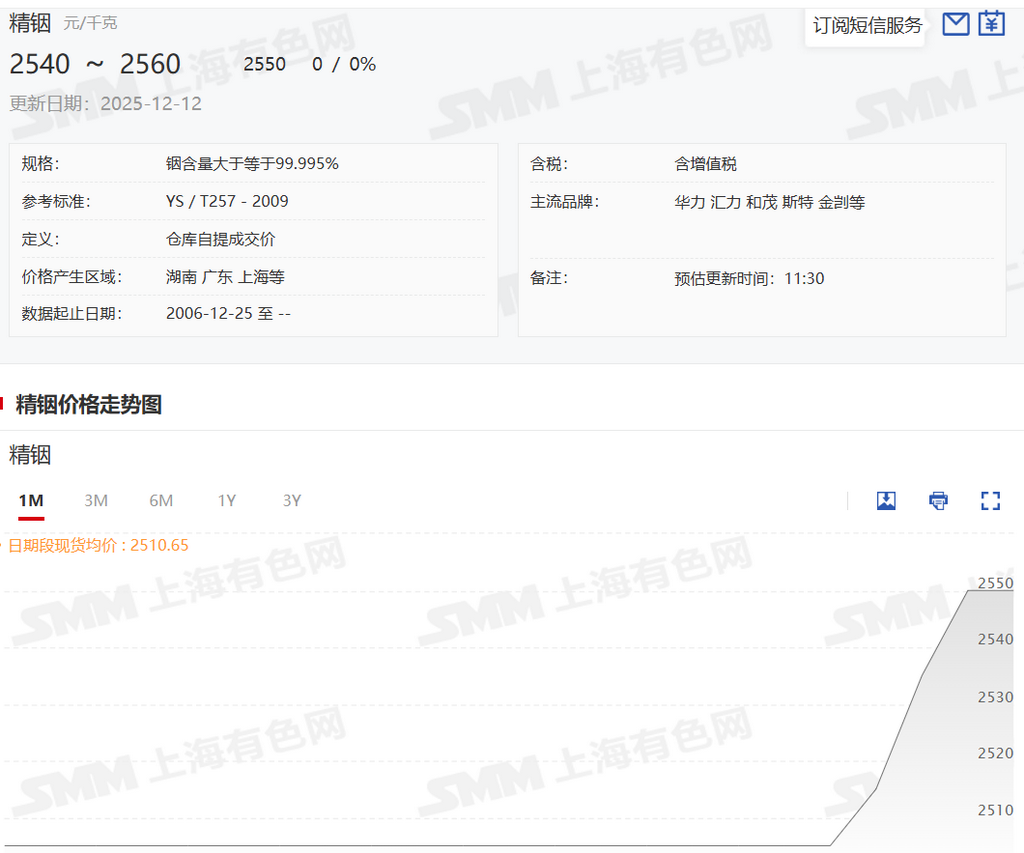Click the 2510 y-axis label on chart
1024x853 pixels.
point(995,810)
